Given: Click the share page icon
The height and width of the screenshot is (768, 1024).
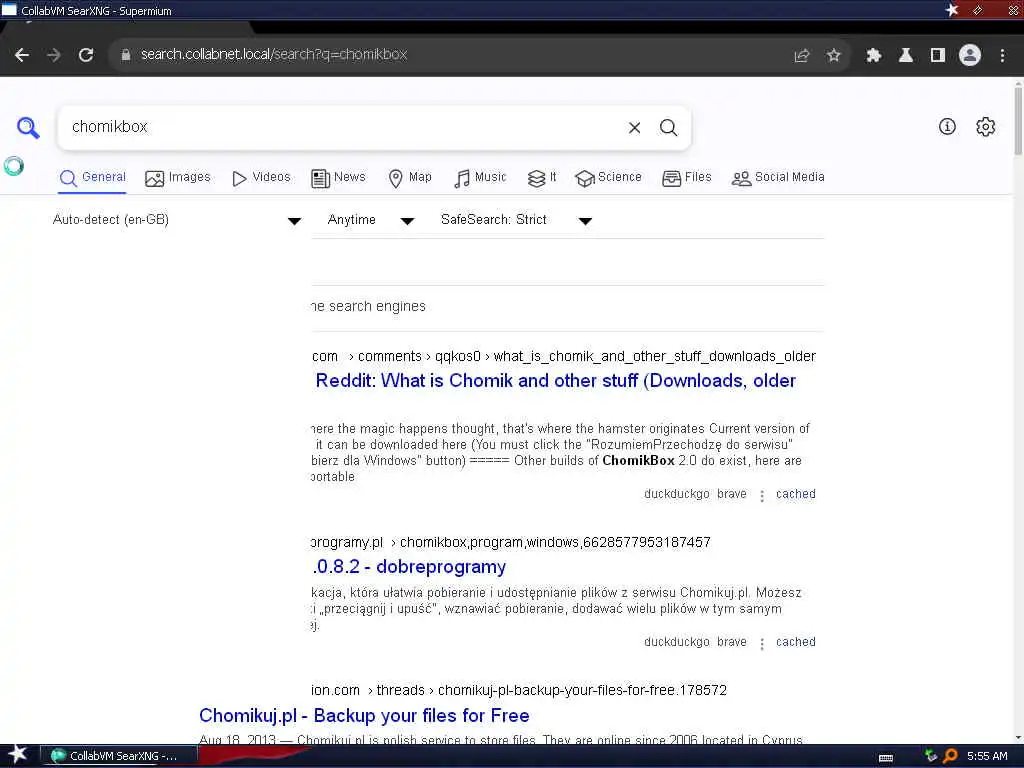Looking at the screenshot, I should pos(801,56).
